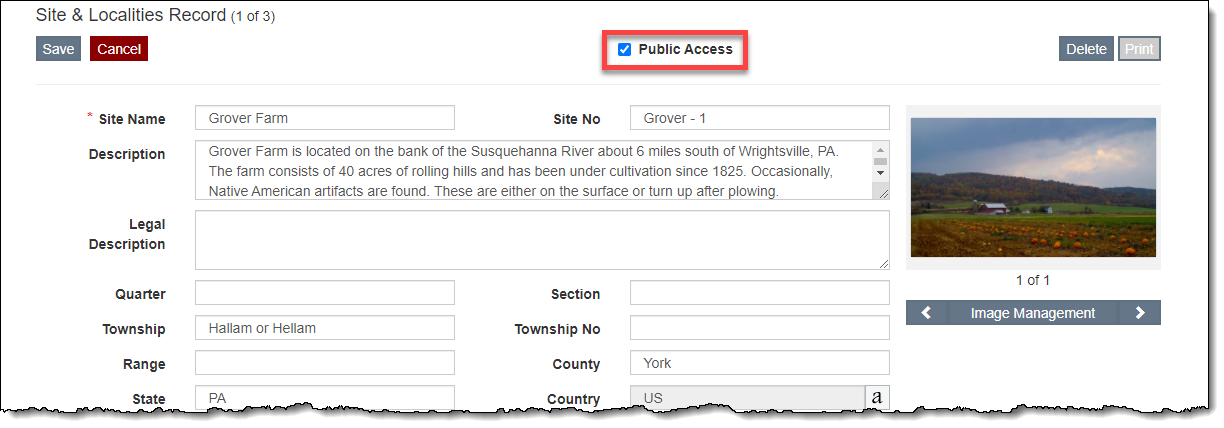Click into the Quarter field
Viewport: 1224px width, 428px height.
click(324, 293)
